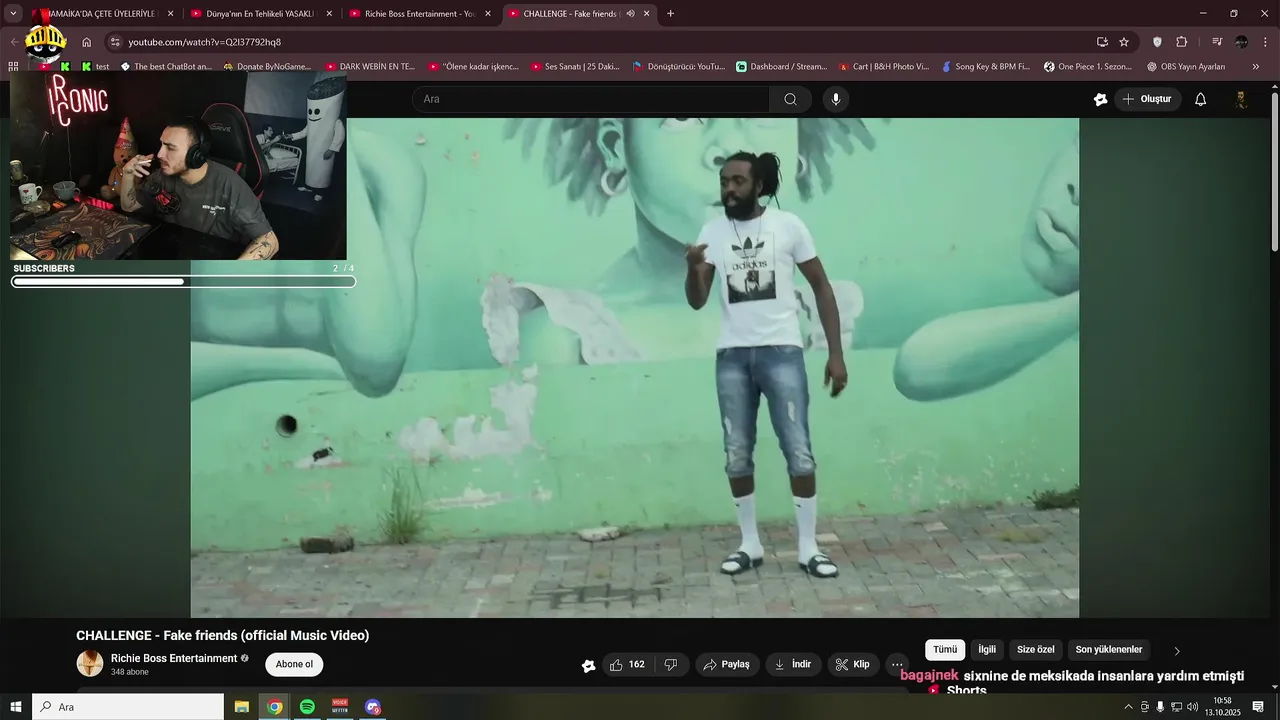Open the install/cast icon in address bar
This screenshot has height=720, width=1280.
coord(1102,42)
